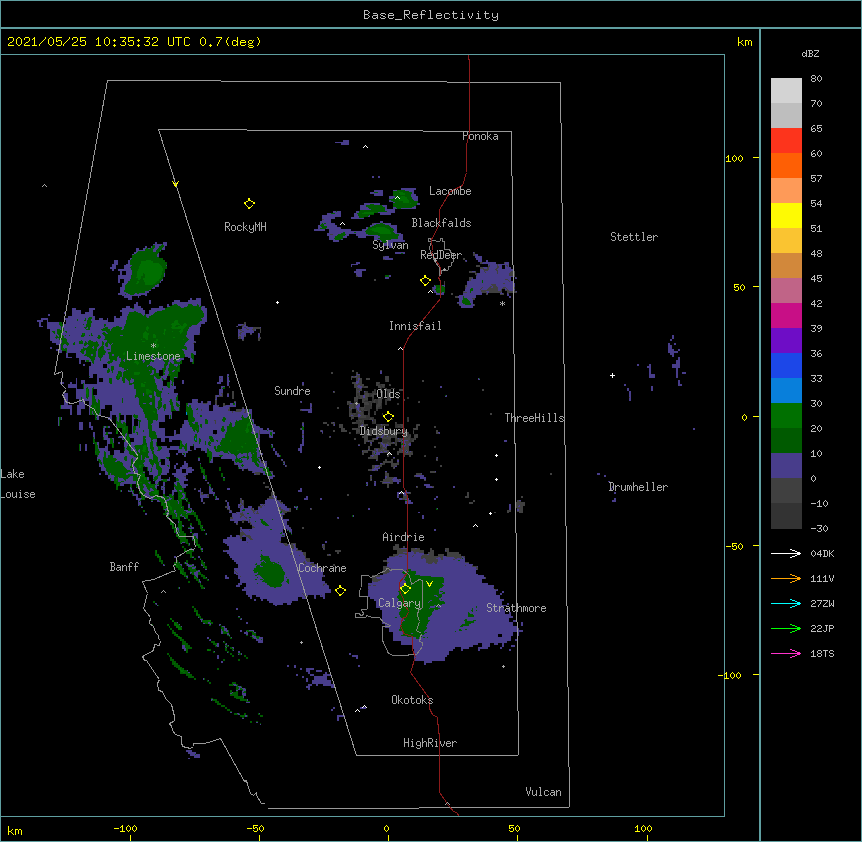Click the yellow diamond marker above RockyMH
862x842 pixels.
[249, 204]
